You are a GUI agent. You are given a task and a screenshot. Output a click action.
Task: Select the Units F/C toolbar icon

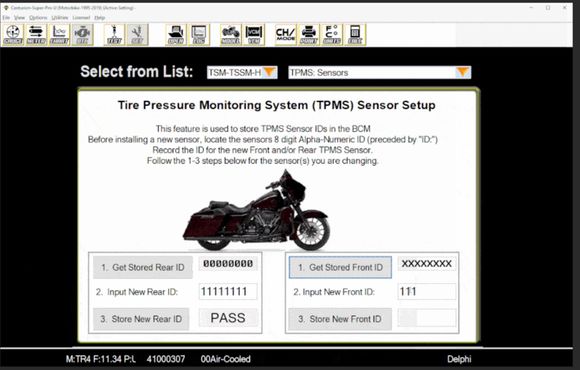[x=332, y=35]
